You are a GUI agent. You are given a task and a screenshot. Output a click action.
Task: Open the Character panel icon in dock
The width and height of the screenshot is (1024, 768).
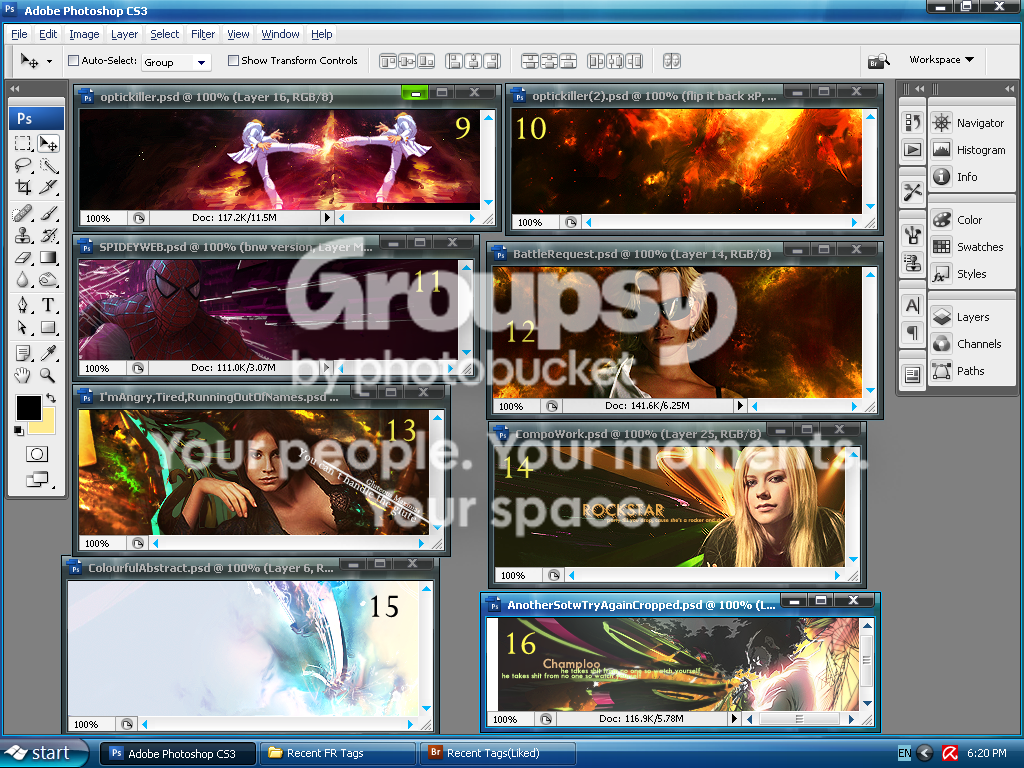point(912,305)
